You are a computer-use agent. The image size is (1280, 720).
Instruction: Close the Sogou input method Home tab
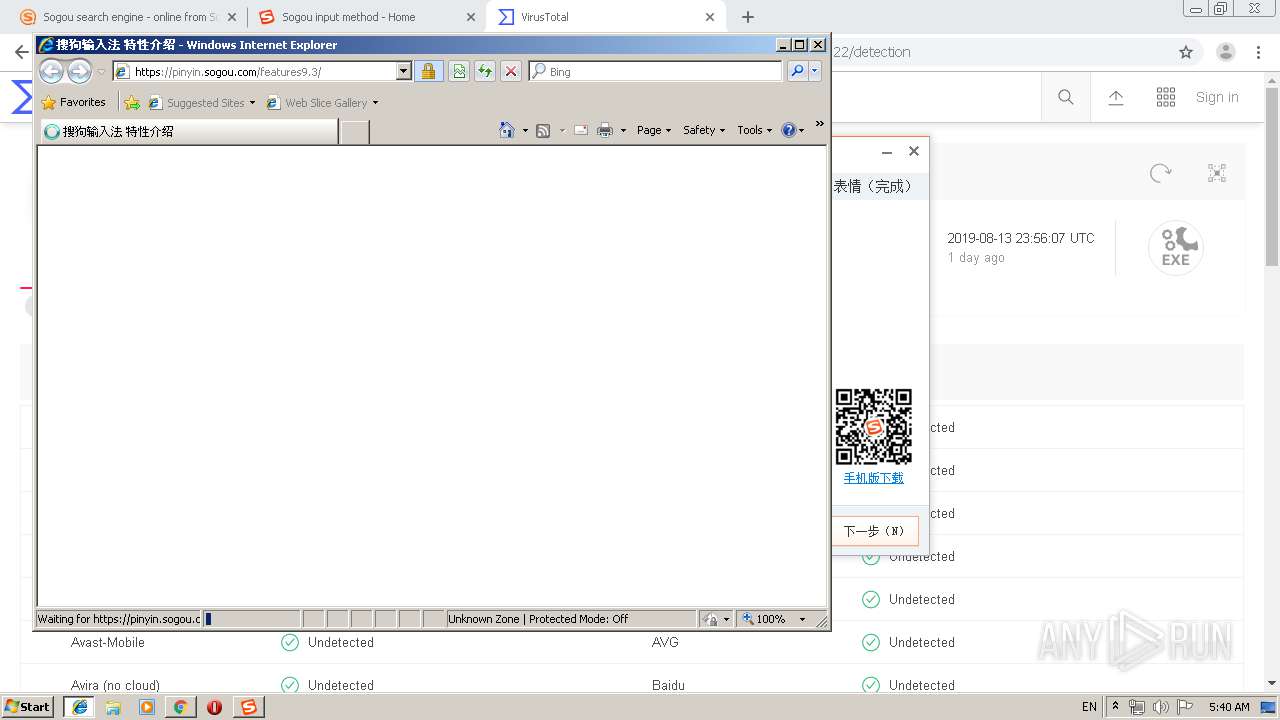[471, 17]
